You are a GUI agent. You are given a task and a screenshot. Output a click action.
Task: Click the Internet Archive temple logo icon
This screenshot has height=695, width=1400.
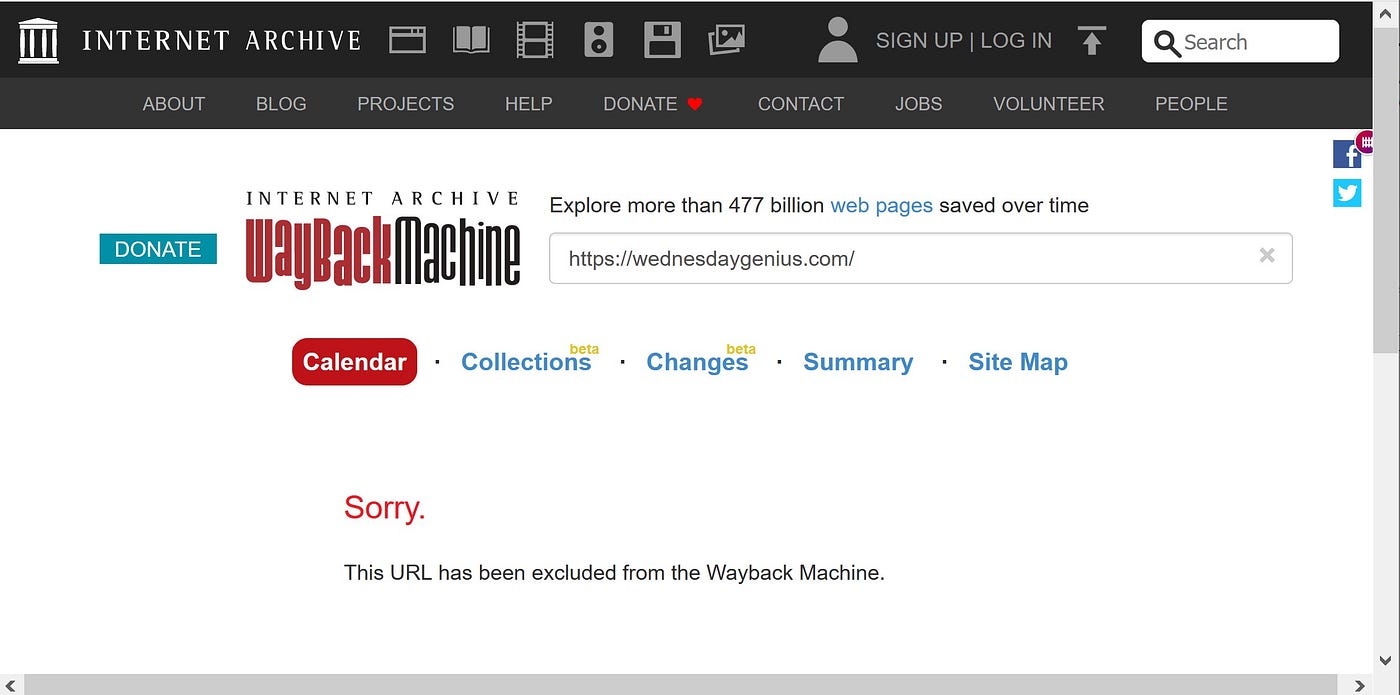click(38, 40)
